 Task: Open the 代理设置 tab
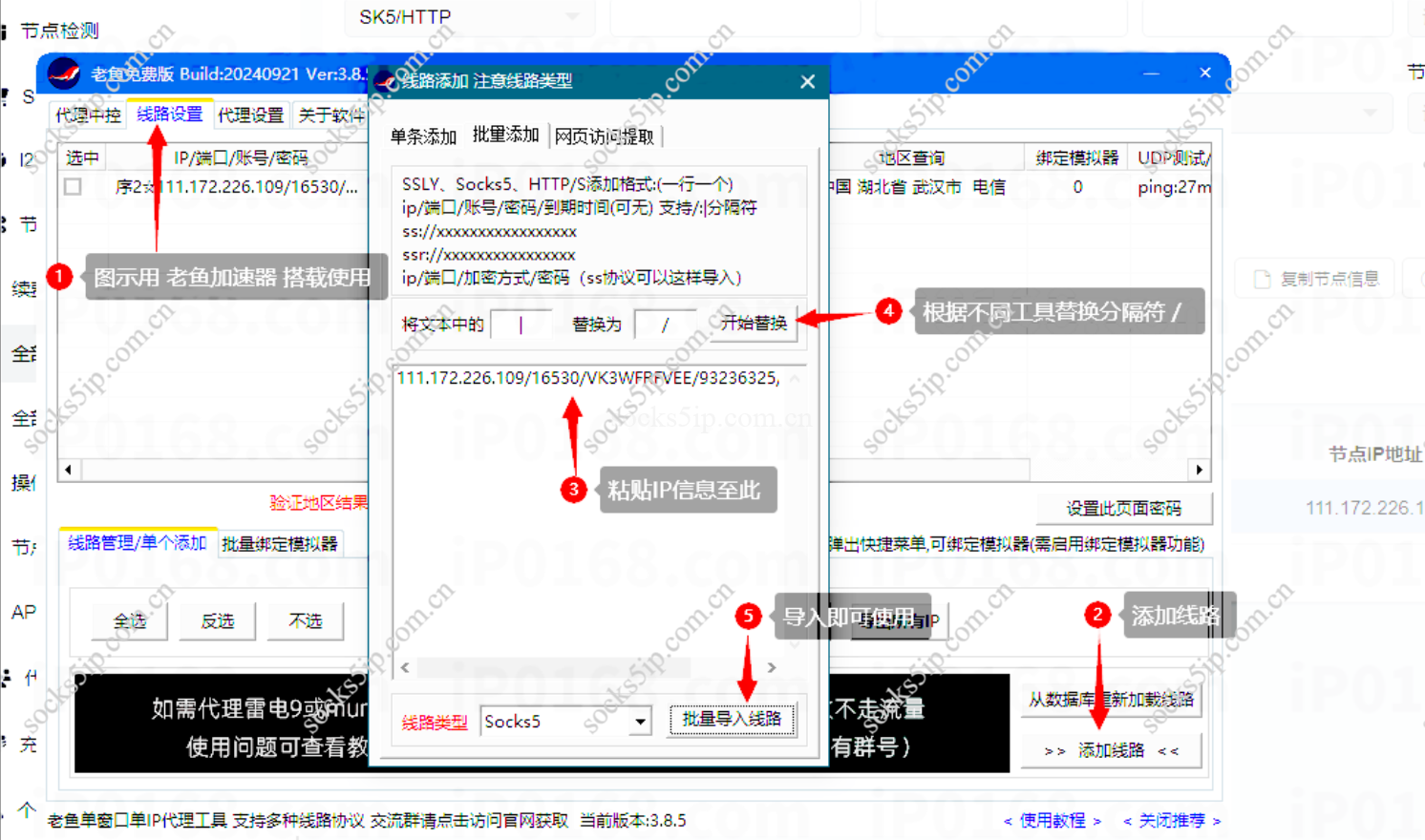coord(250,115)
